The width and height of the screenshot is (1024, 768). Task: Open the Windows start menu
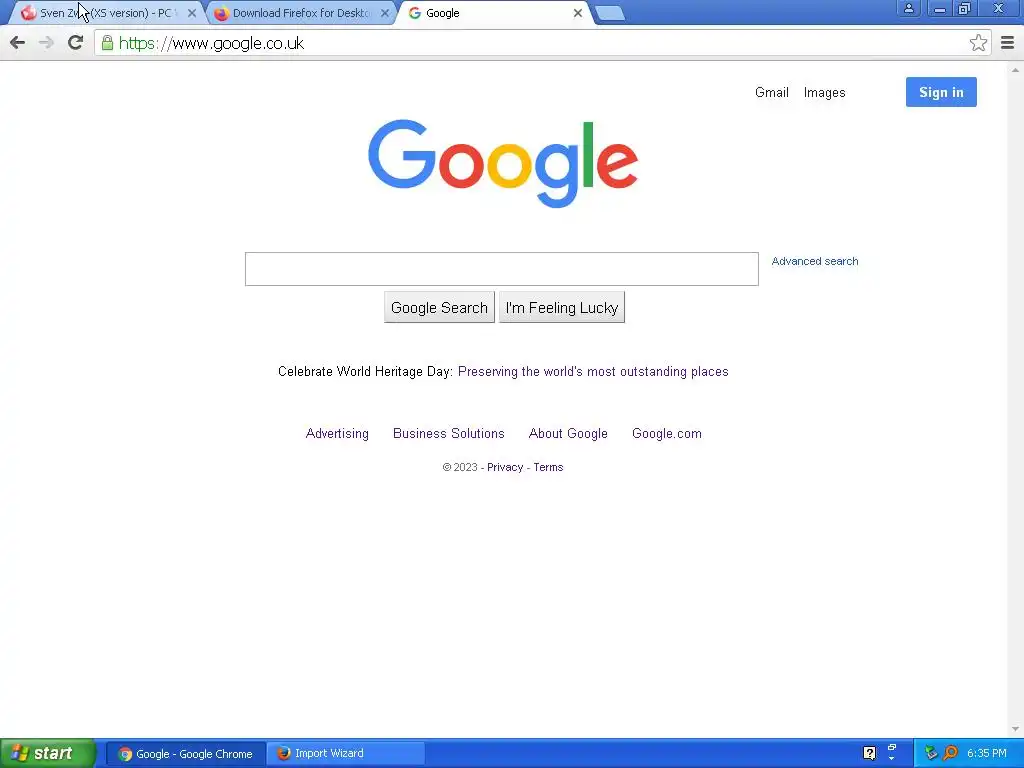click(x=47, y=754)
